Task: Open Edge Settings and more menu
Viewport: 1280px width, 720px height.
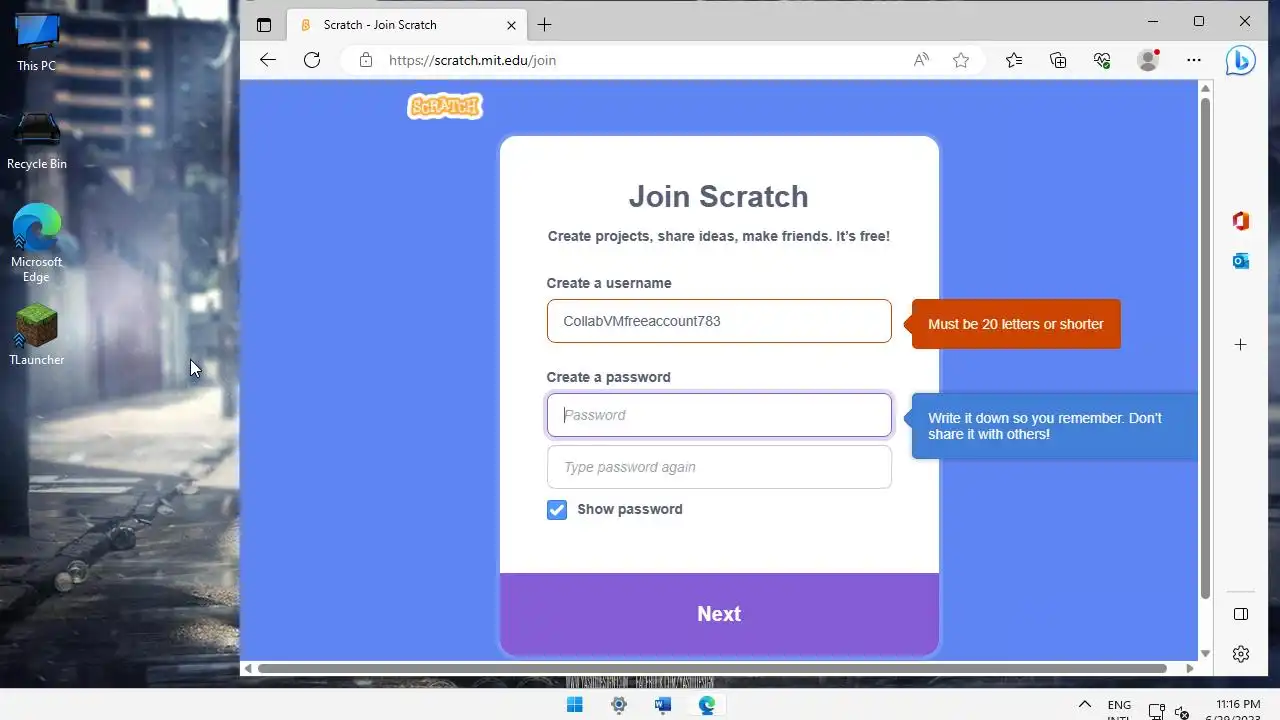Action: pyautogui.click(x=1194, y=60)
